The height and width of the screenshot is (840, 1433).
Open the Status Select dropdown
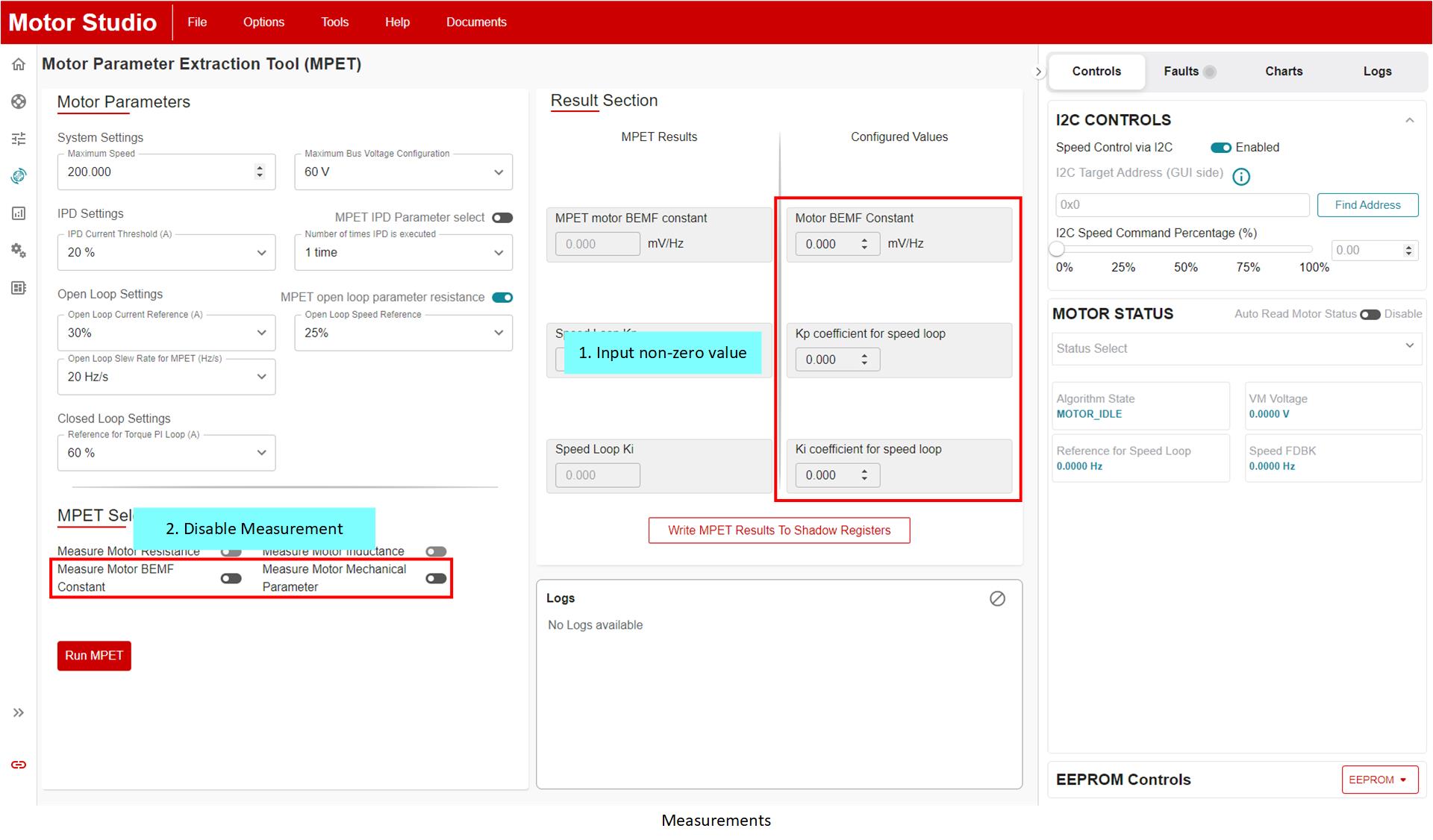(1235, 348)
